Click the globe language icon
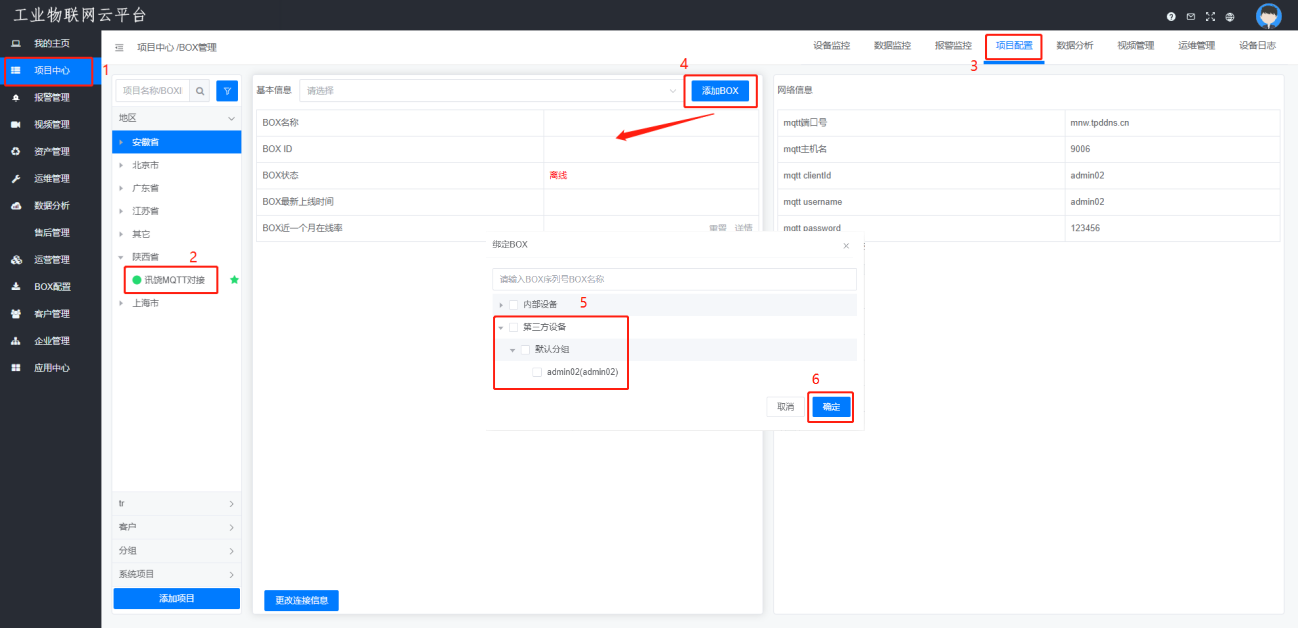The image size is (1298, 628). point(1229,17)
